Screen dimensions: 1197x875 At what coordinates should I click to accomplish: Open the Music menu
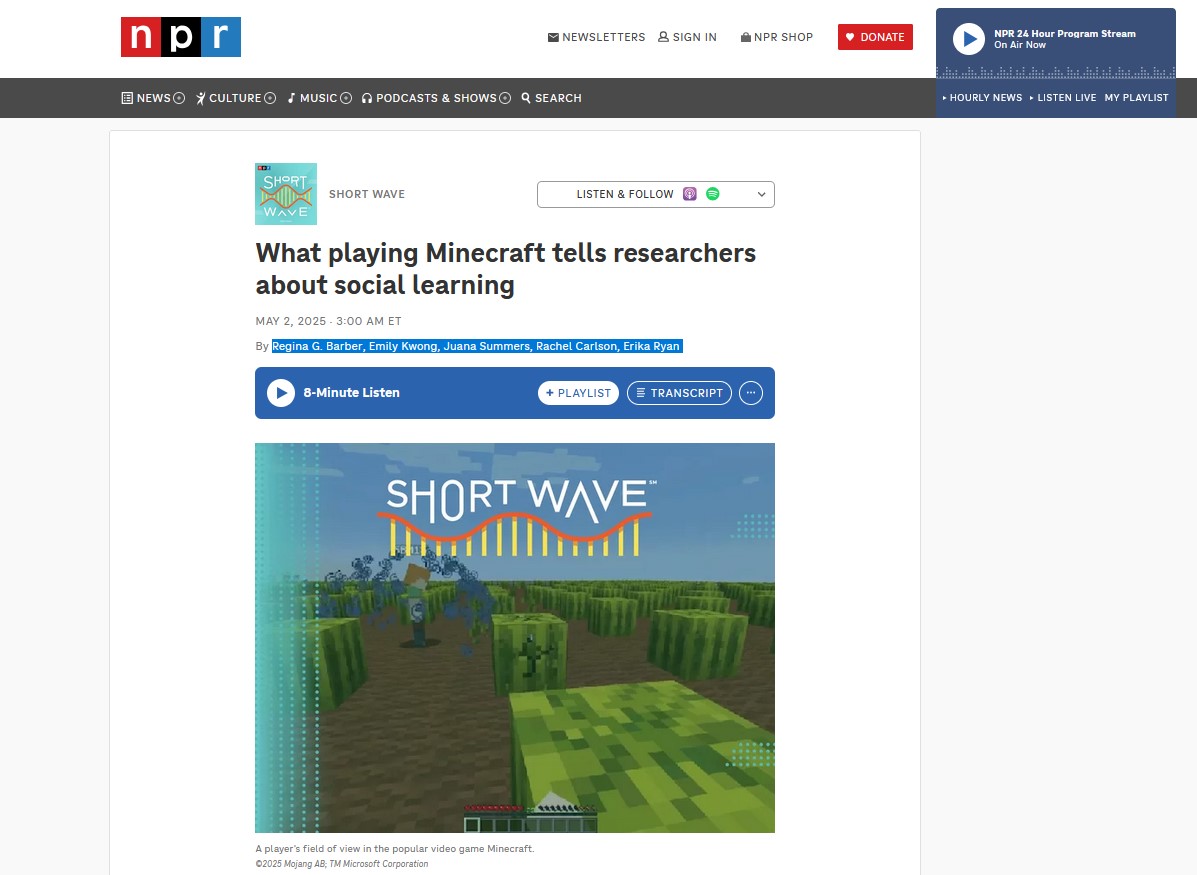[312, 98]
